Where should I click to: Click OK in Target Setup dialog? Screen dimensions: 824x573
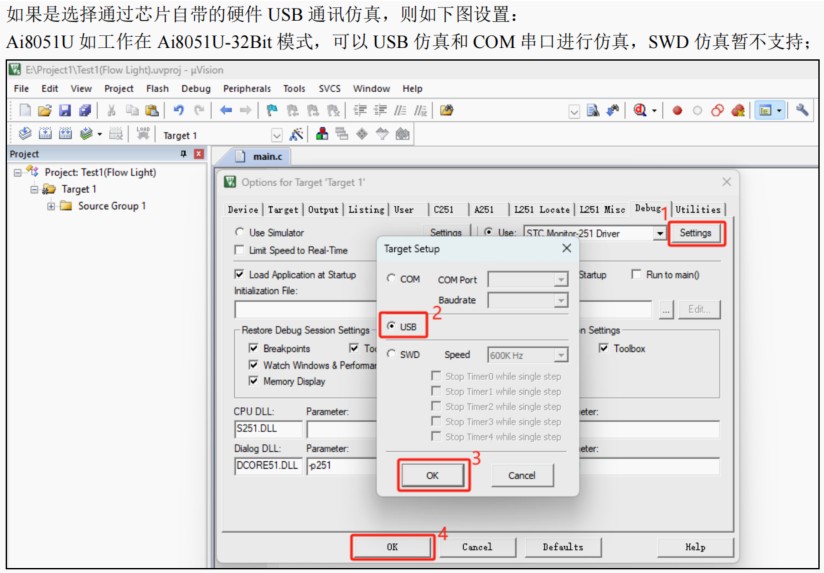pos(432,475)
